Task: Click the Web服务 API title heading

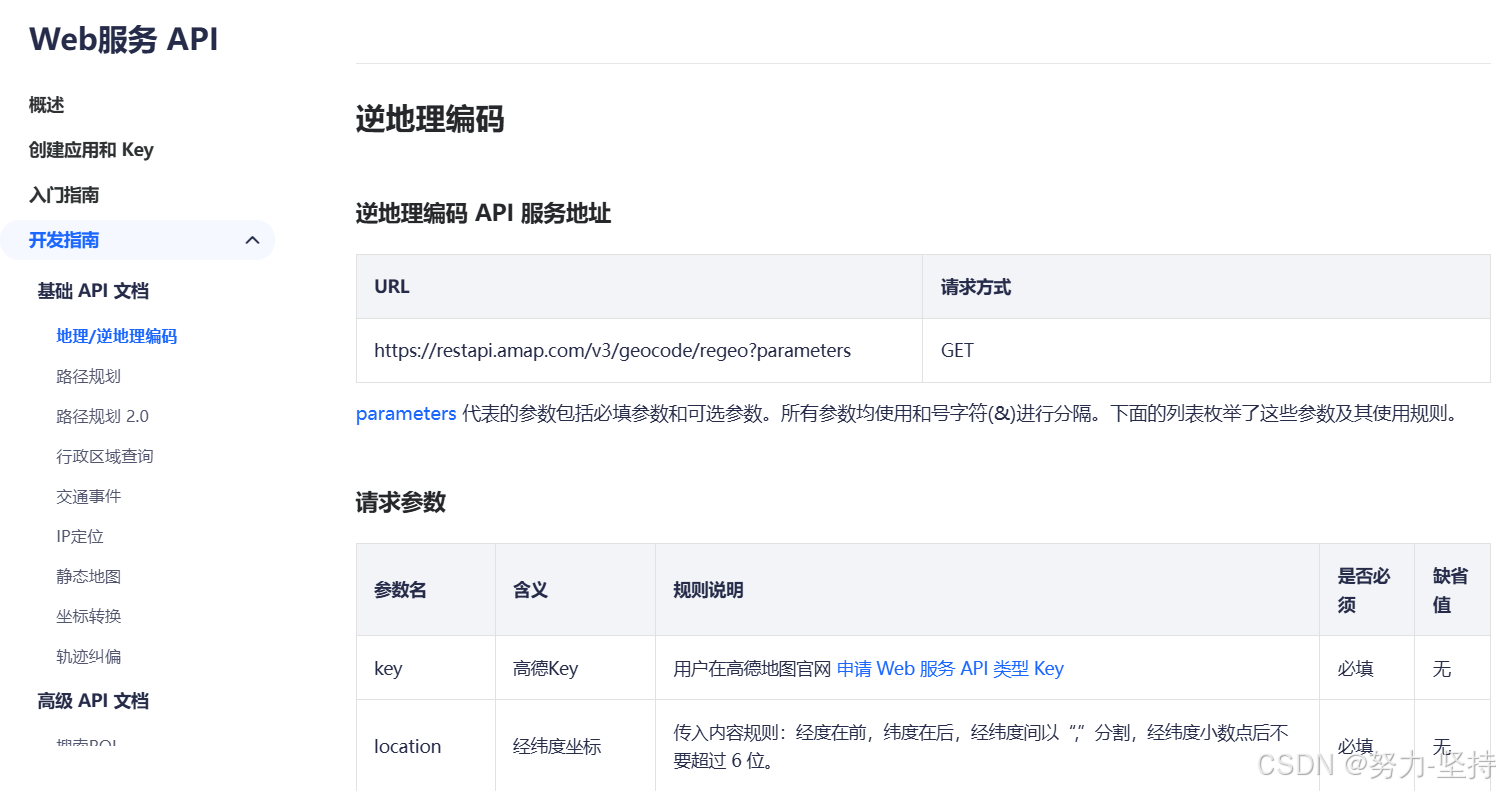Action: (122, 38)
